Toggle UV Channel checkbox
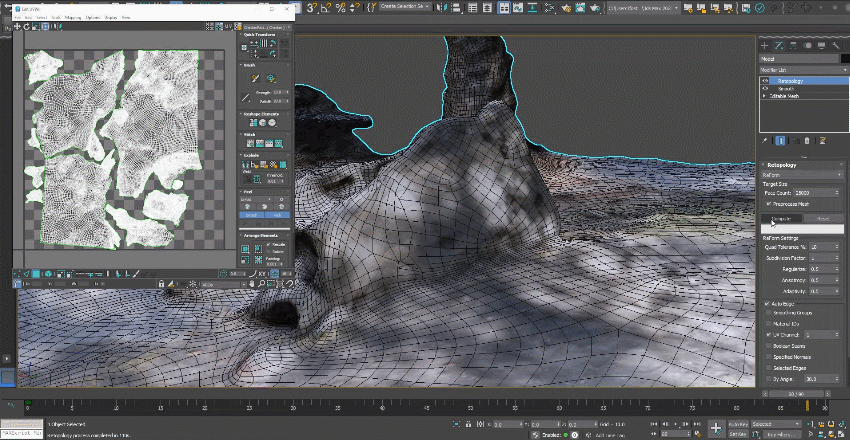The height and width of the screenshot is (440, 850). pos(769,335)
